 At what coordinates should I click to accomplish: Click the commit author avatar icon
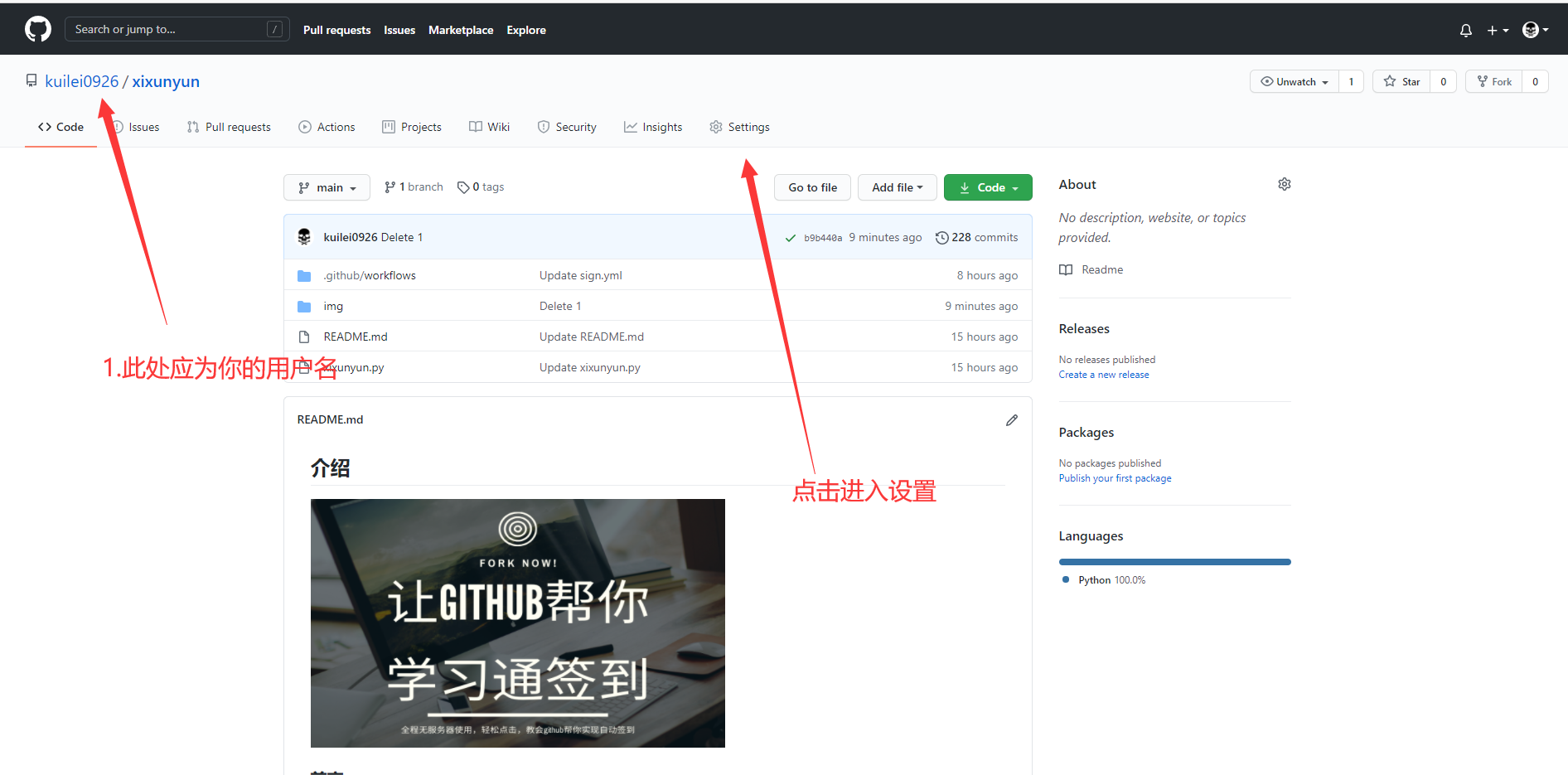[304, 237]
